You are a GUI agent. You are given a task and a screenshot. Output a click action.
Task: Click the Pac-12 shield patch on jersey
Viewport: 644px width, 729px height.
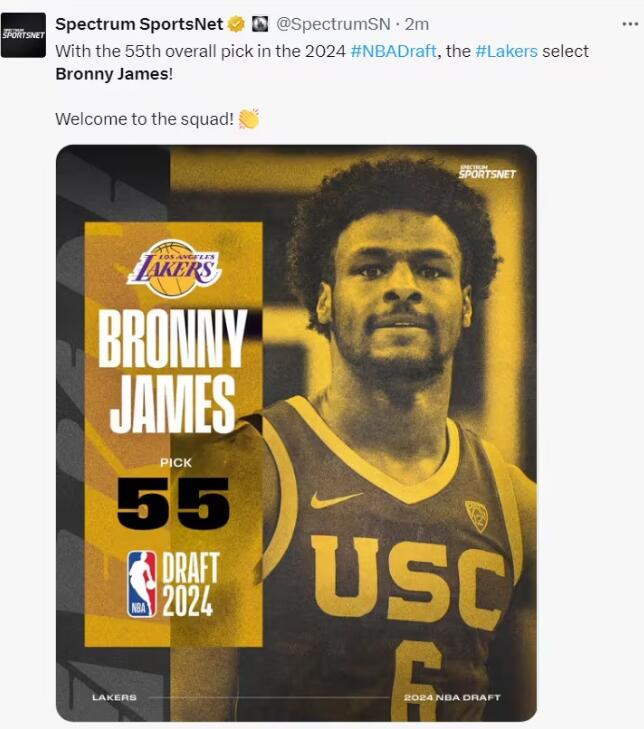click(477, 516)
